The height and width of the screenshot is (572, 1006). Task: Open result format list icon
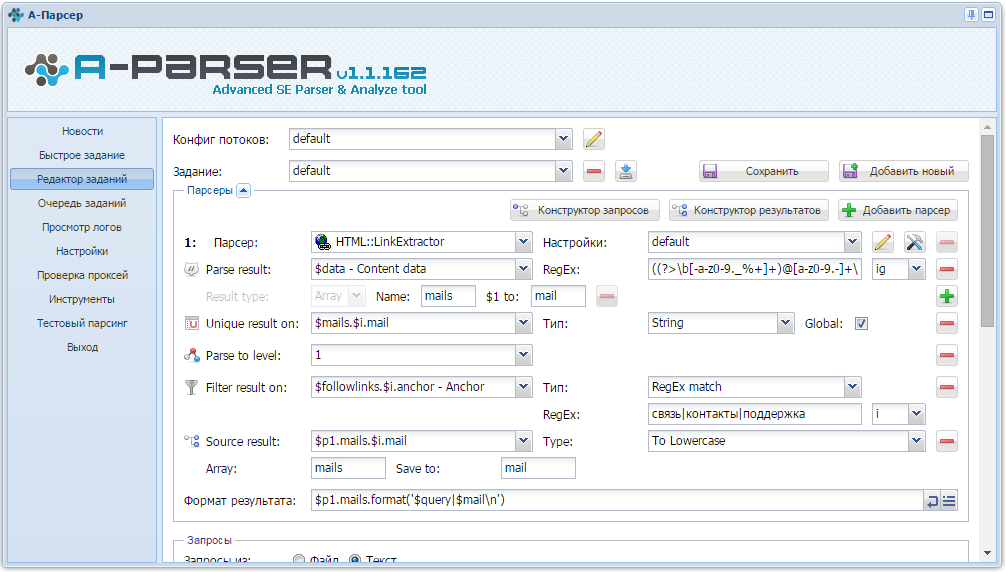(949, 501)
